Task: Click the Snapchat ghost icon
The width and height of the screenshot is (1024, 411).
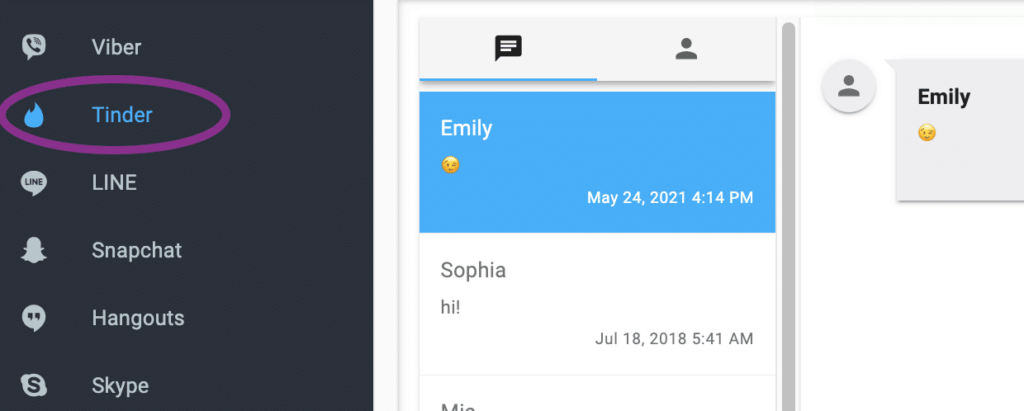Action: click(34, 250)
